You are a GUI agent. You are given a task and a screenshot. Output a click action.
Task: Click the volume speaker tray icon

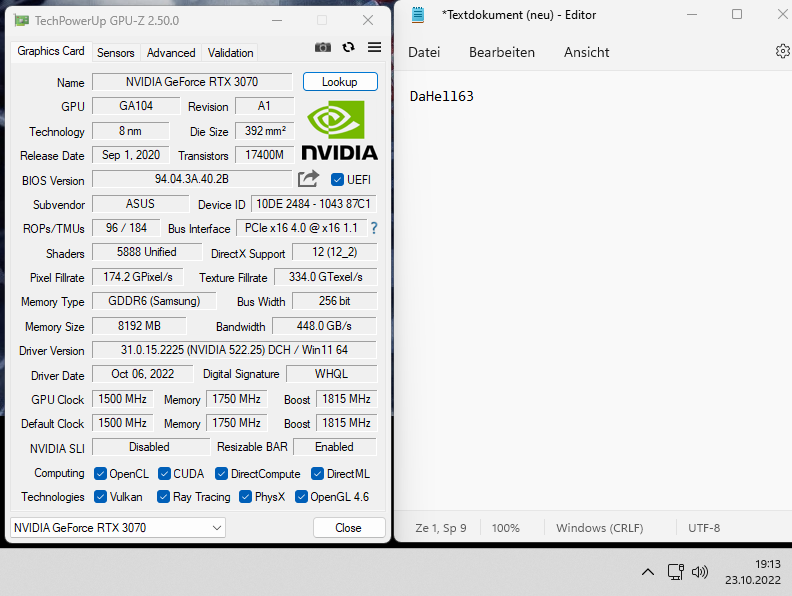tap(700, 572)
